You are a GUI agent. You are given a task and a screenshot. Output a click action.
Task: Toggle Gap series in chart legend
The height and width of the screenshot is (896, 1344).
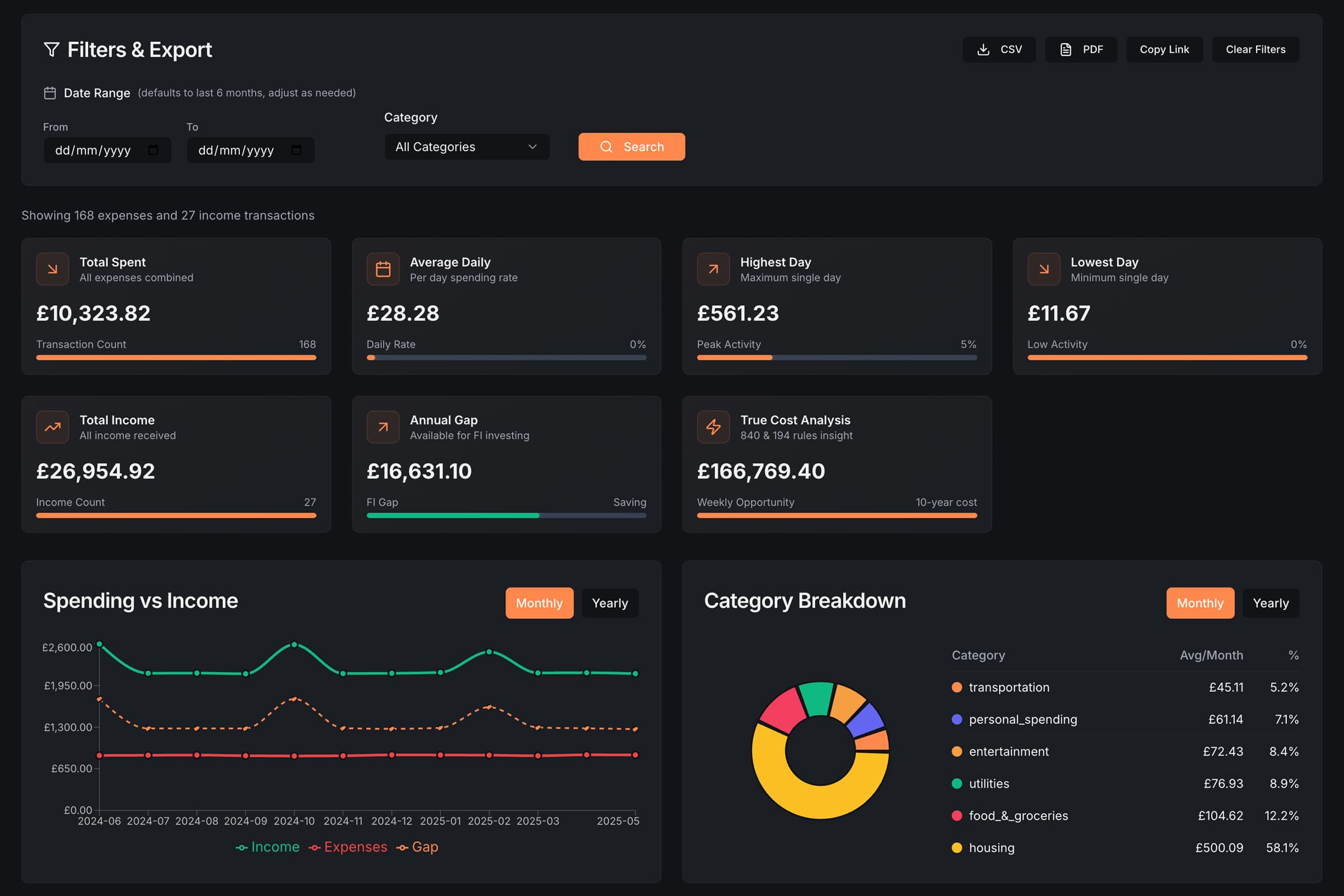click(418, 847)
